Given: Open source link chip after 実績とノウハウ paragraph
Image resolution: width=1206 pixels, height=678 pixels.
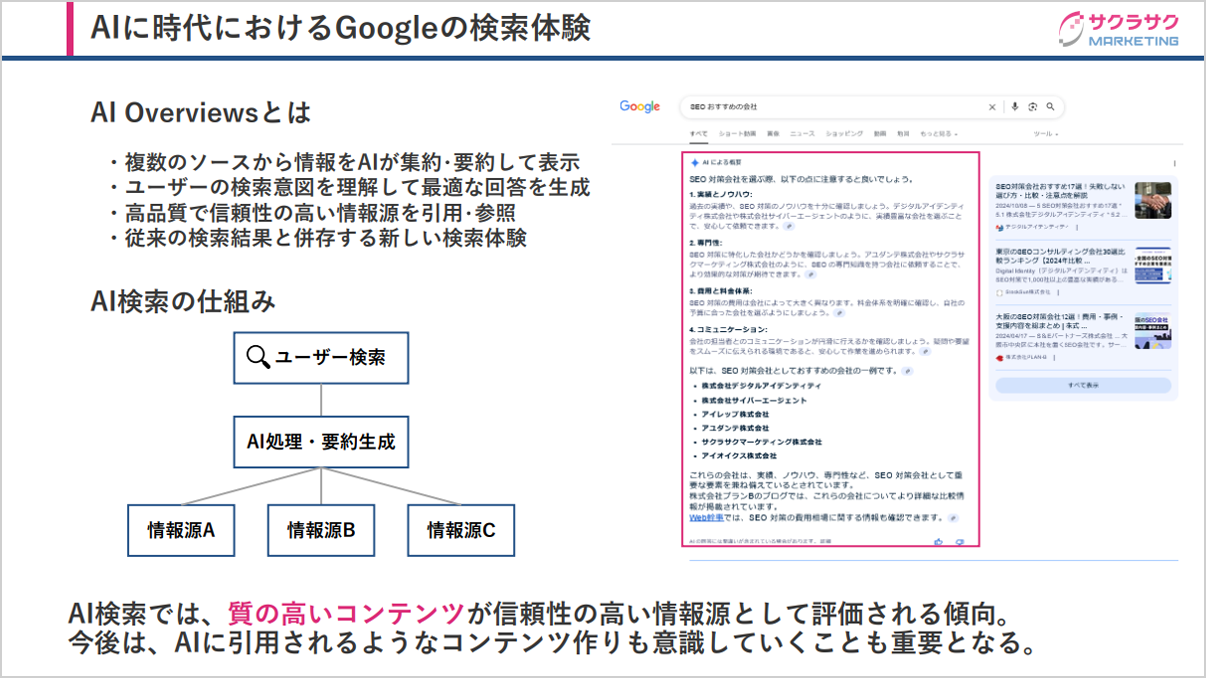Looking at the screenshot, I should (x=789, y=226).
